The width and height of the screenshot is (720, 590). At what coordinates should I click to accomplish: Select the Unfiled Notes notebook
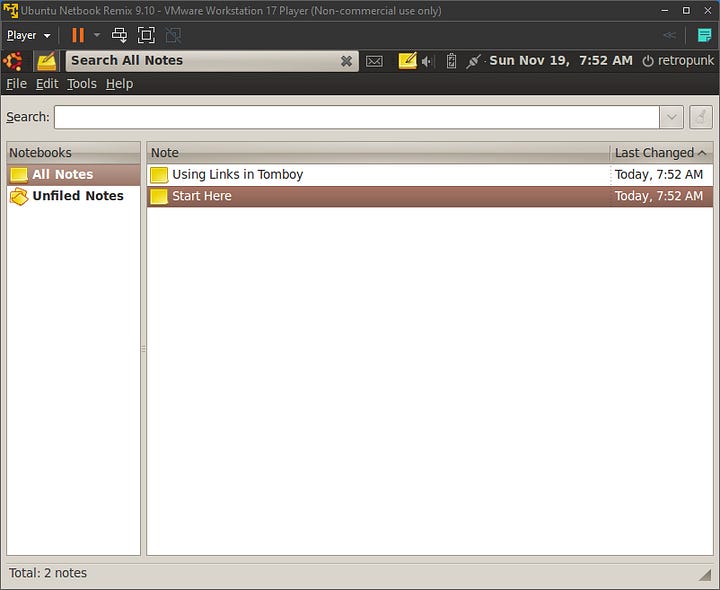73,196
